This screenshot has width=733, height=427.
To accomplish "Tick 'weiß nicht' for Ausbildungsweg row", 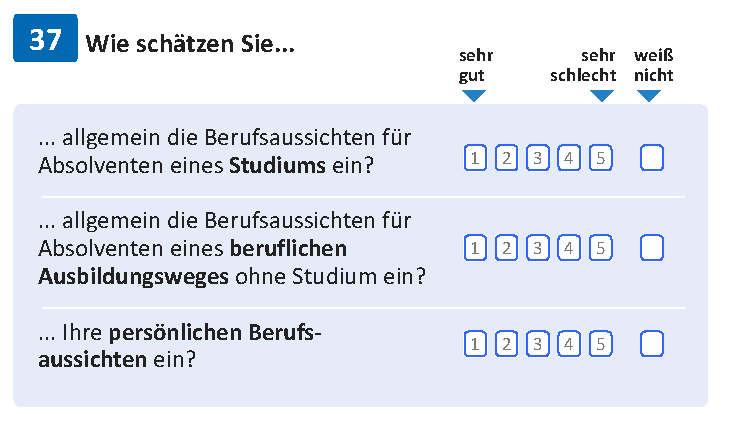I will tap(652, 247).
